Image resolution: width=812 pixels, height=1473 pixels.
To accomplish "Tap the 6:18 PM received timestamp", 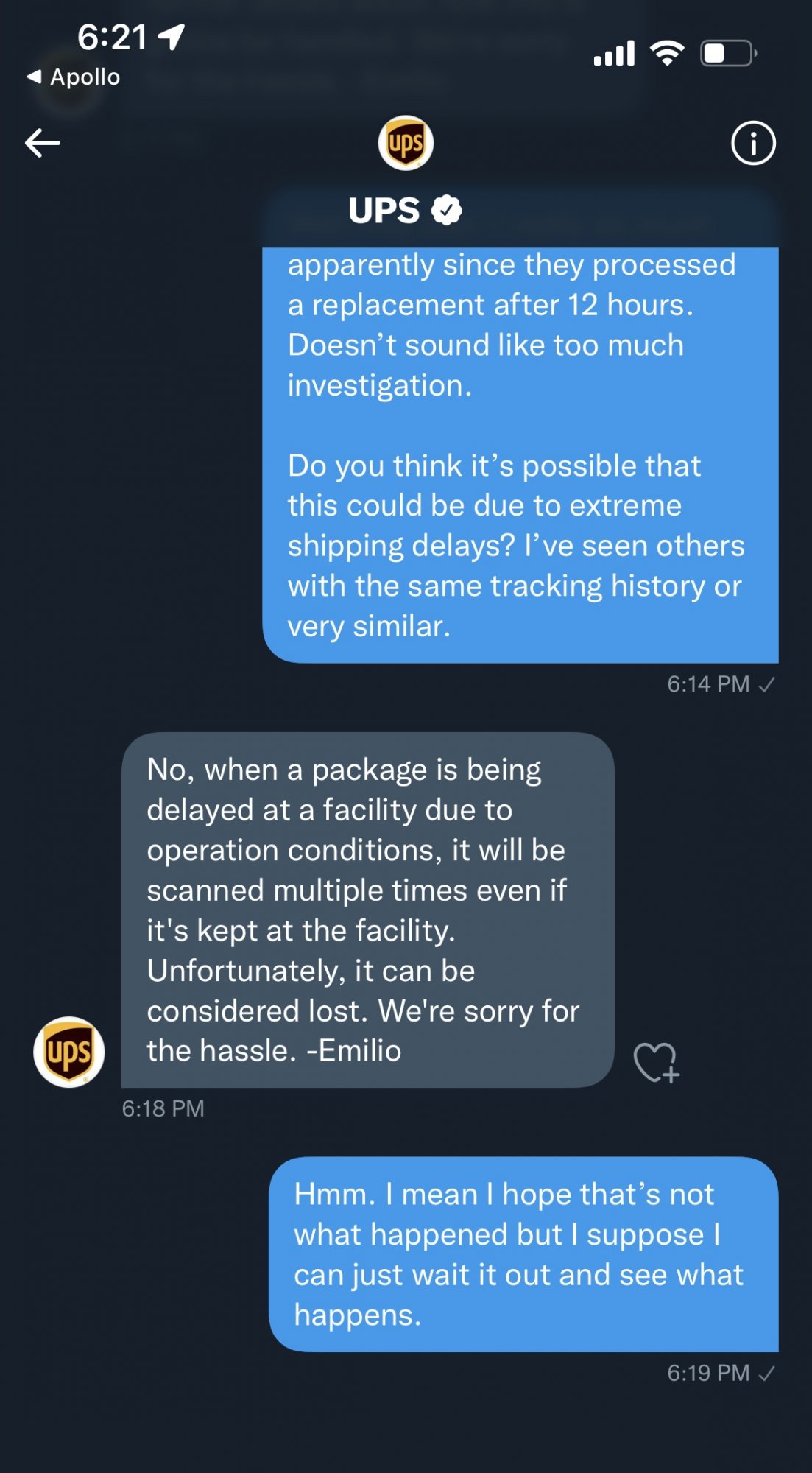I will tap(163, 1108).
